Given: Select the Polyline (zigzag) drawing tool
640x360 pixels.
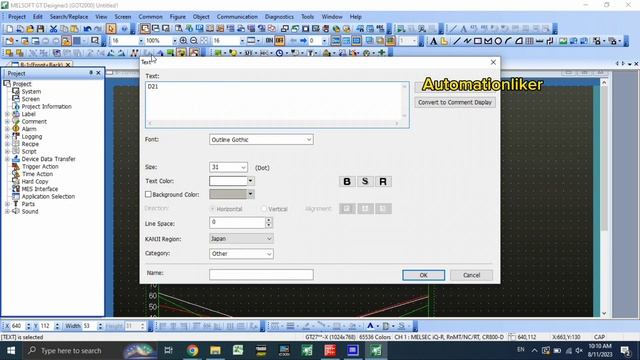Looking at the screenshot, I should pos(467,41).
